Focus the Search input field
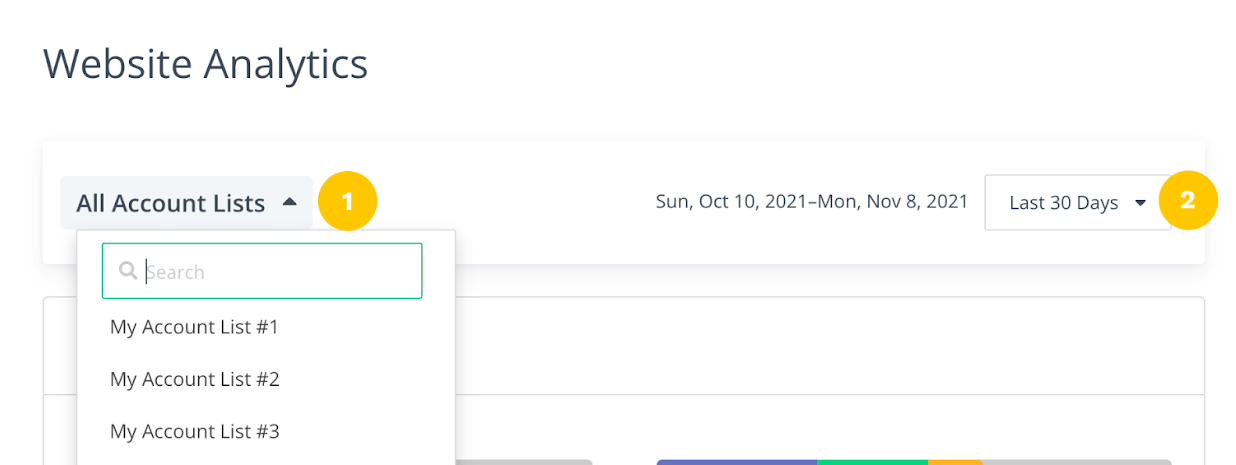Screen dimensions: 1236x465 (x=262, y=271)
